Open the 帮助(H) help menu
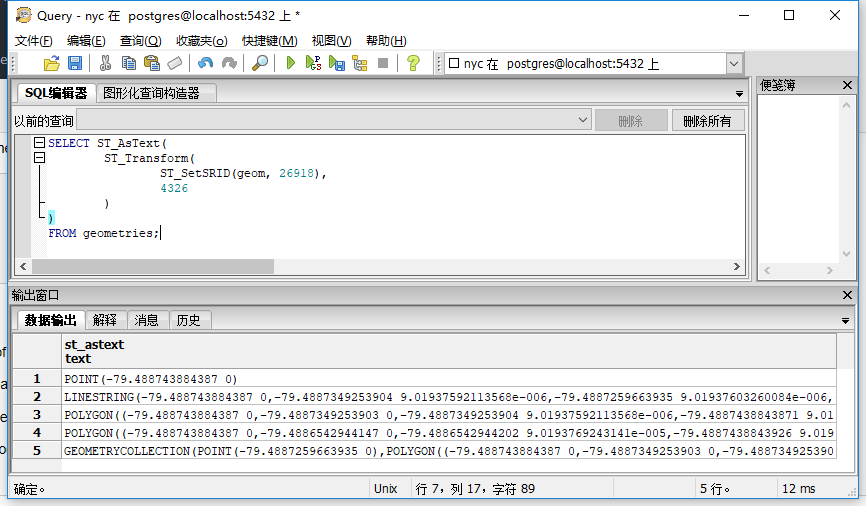 click(386, 41)
